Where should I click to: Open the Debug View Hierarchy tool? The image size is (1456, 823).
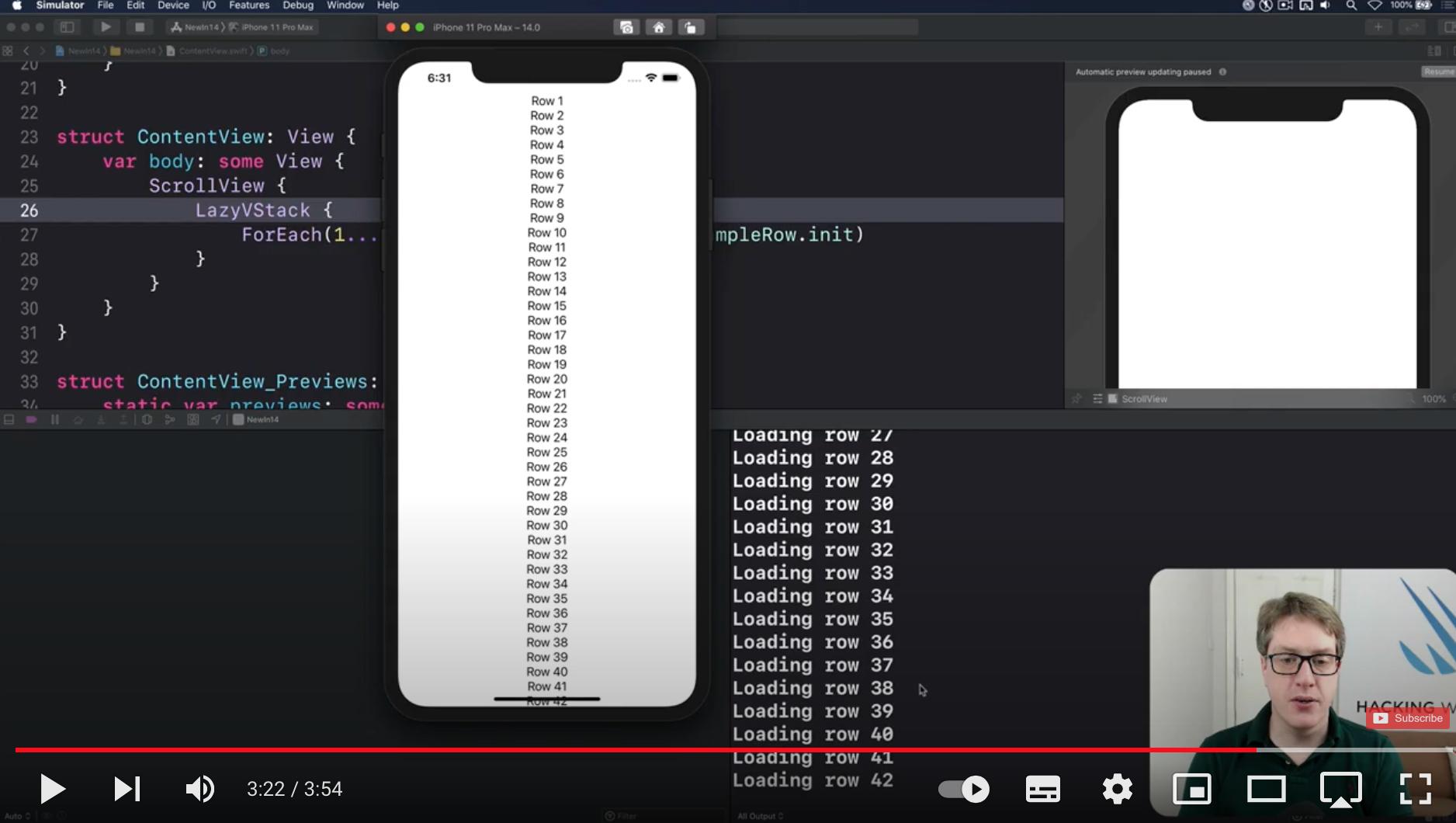coord(147,420)
